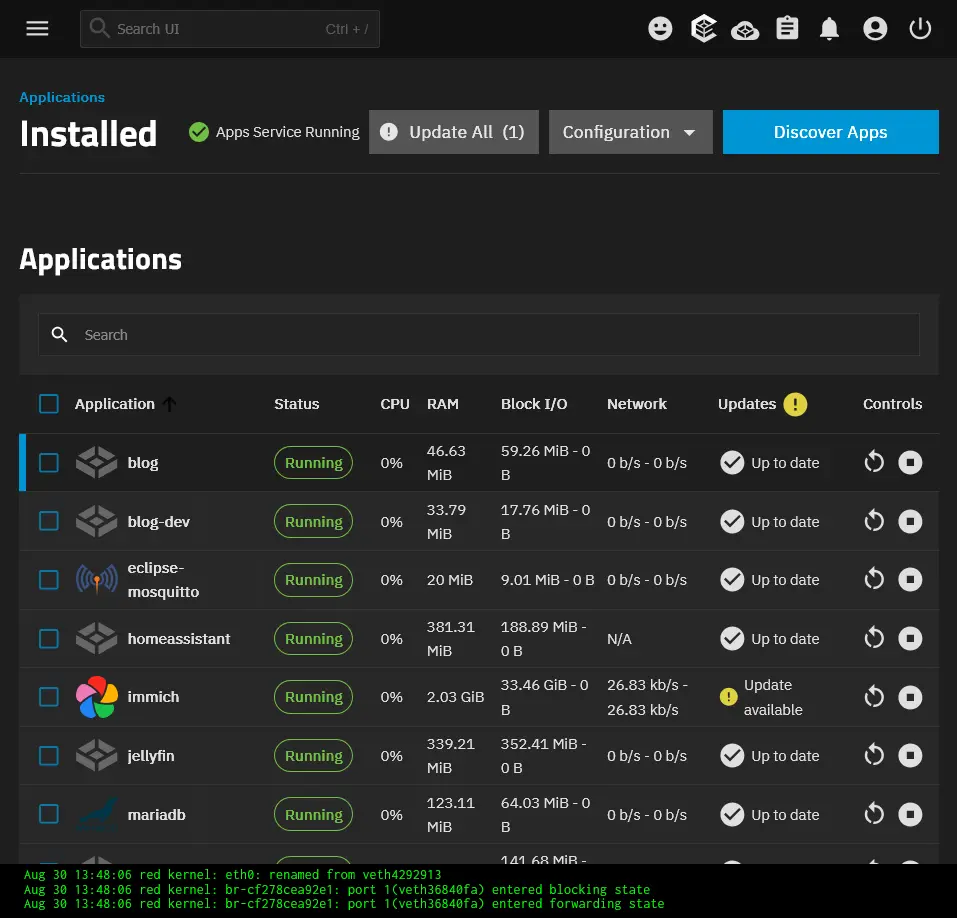Viewport: 957px width, 918px height.
Task: Check the jellyfin row checkbox
Action: tap(49, 756)
